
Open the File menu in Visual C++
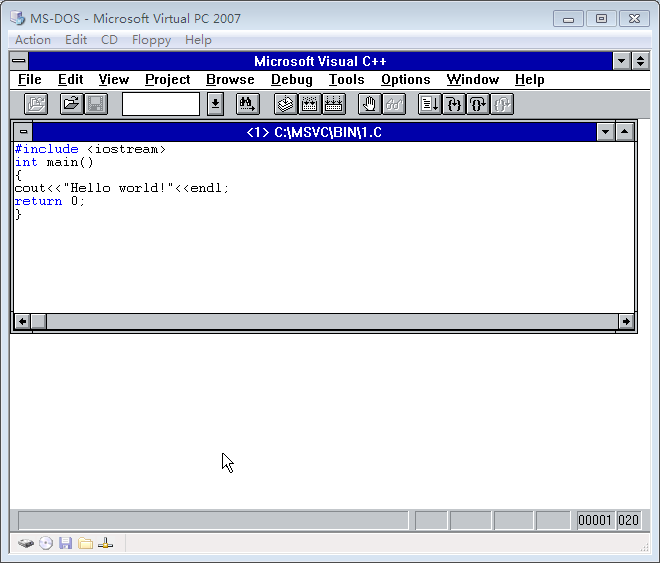click(x=29, y=80)
